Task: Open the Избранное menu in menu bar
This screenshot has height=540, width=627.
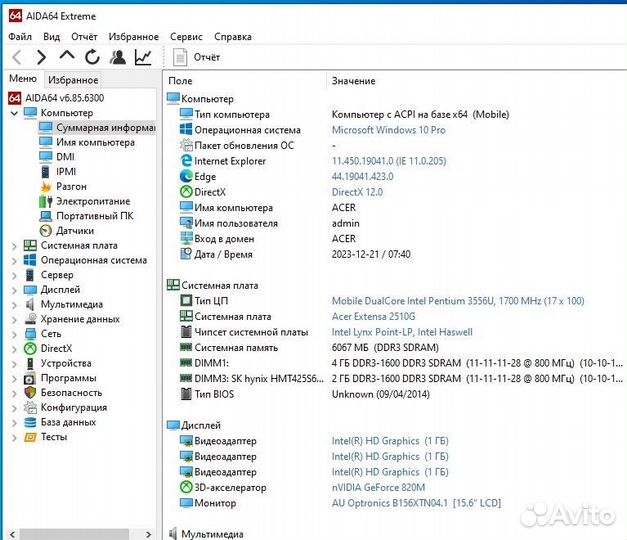Action: (x=134, y=37)
